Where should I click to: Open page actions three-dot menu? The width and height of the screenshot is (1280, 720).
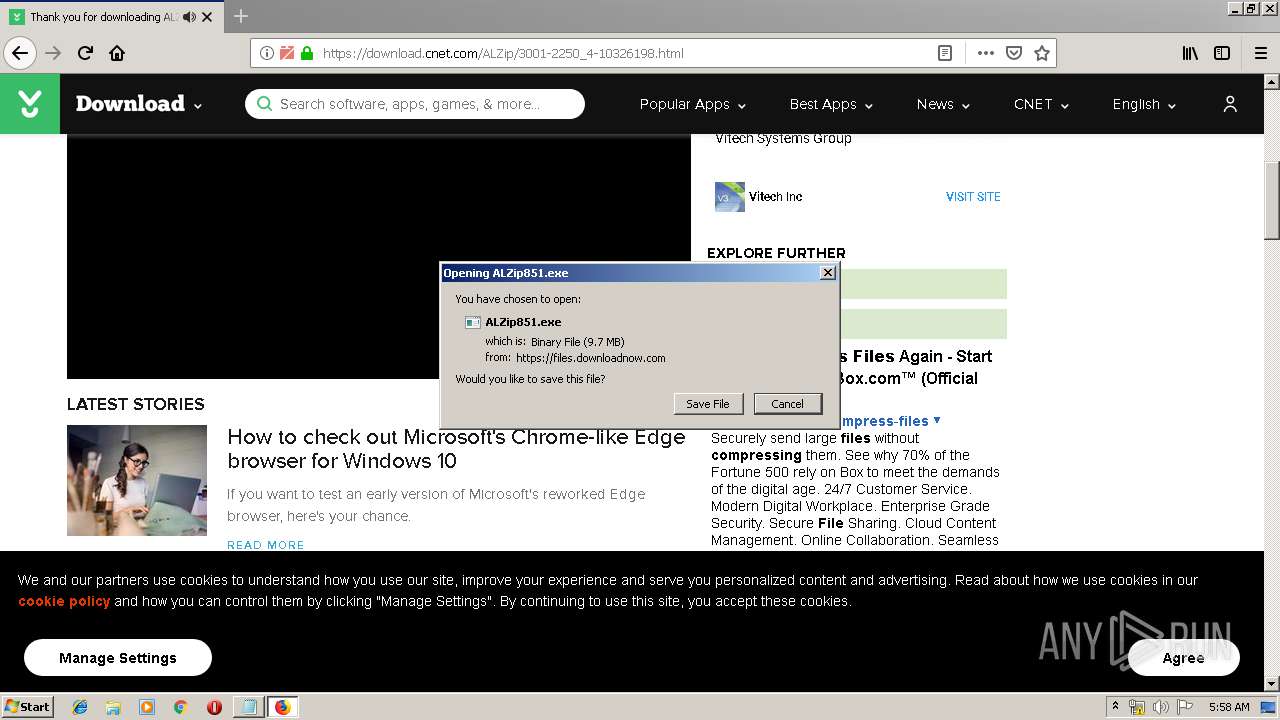coord(986,53)
